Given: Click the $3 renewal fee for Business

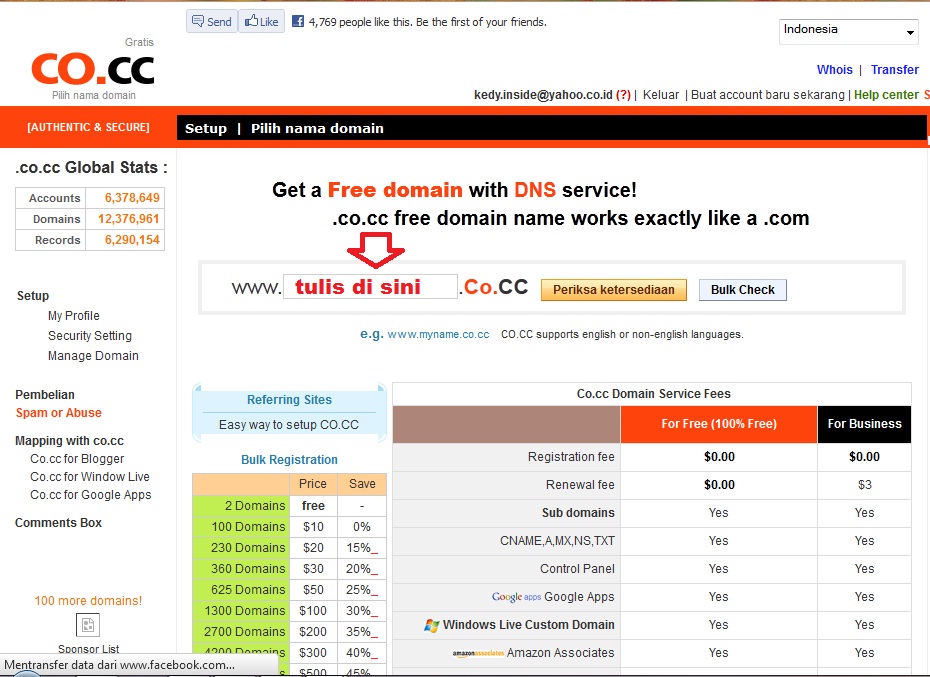Looking at the screenshot, I should pyautogui.click(x=864, y=485).
